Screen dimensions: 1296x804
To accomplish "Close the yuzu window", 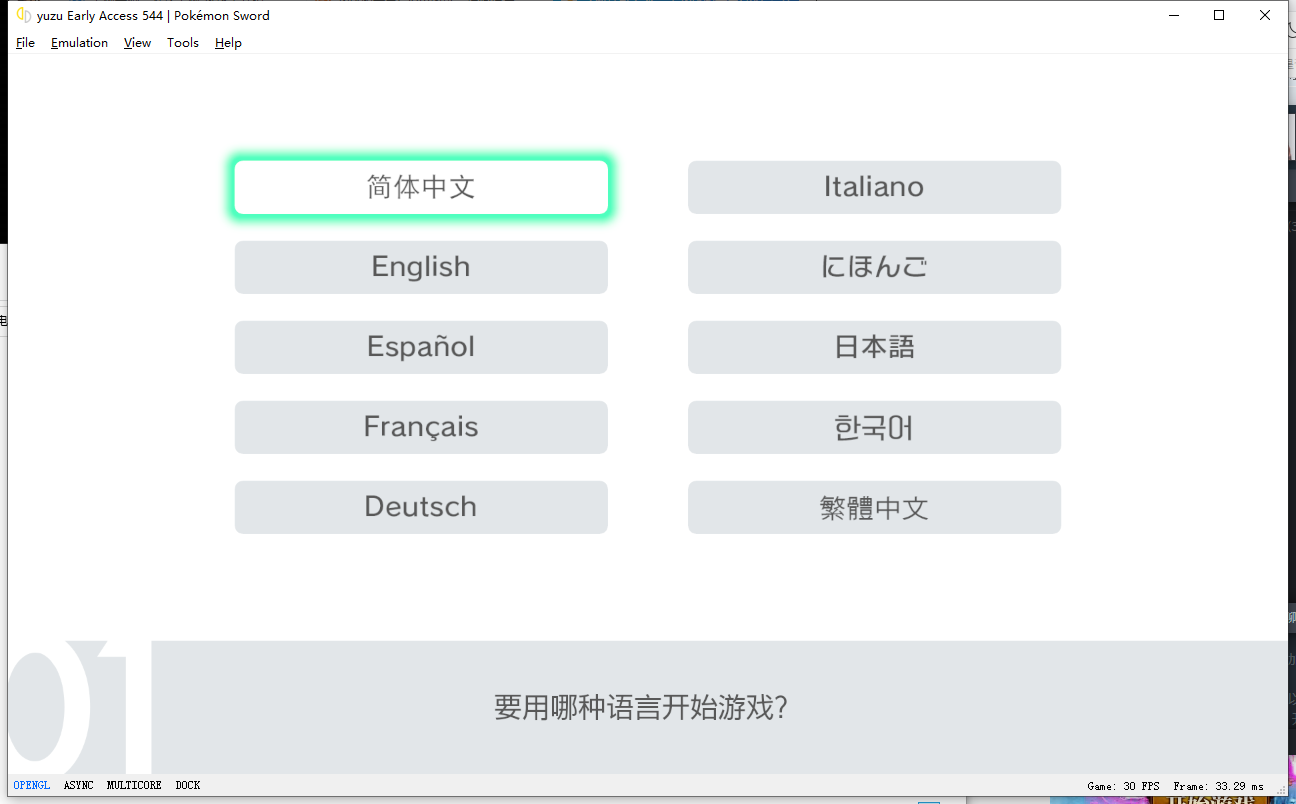I will (1265, 15).
